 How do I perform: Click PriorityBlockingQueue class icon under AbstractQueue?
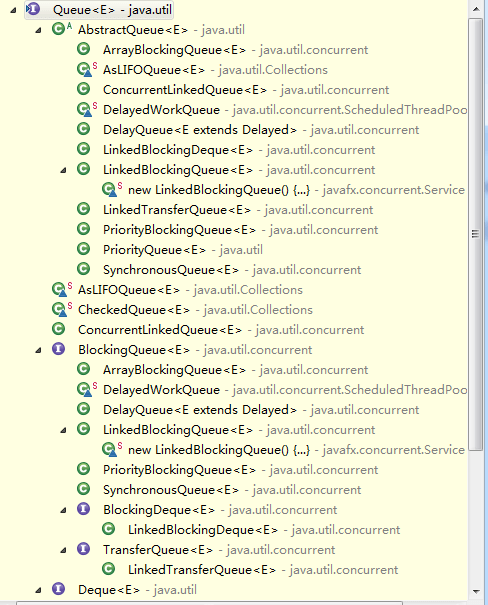(83, 229)
